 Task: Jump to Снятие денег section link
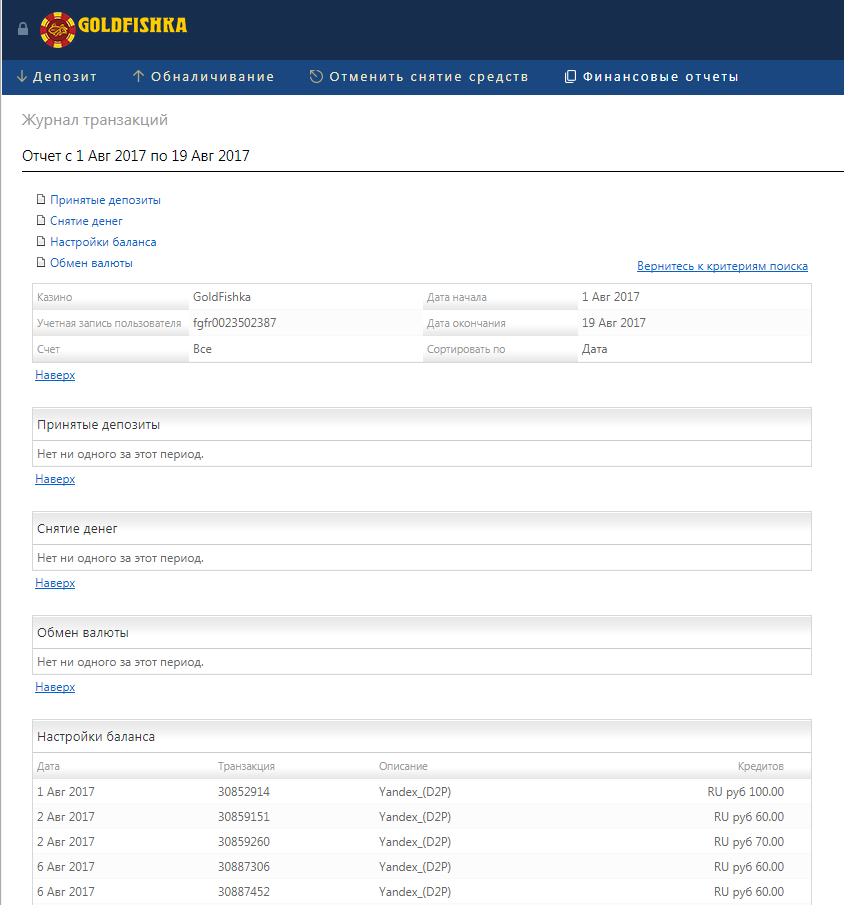86,221
